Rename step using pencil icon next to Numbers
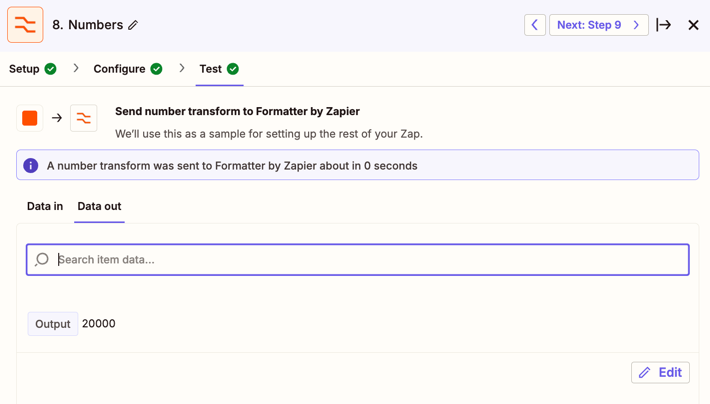Image resolution: width=710 pixels, height=404 pixels. 133,25
